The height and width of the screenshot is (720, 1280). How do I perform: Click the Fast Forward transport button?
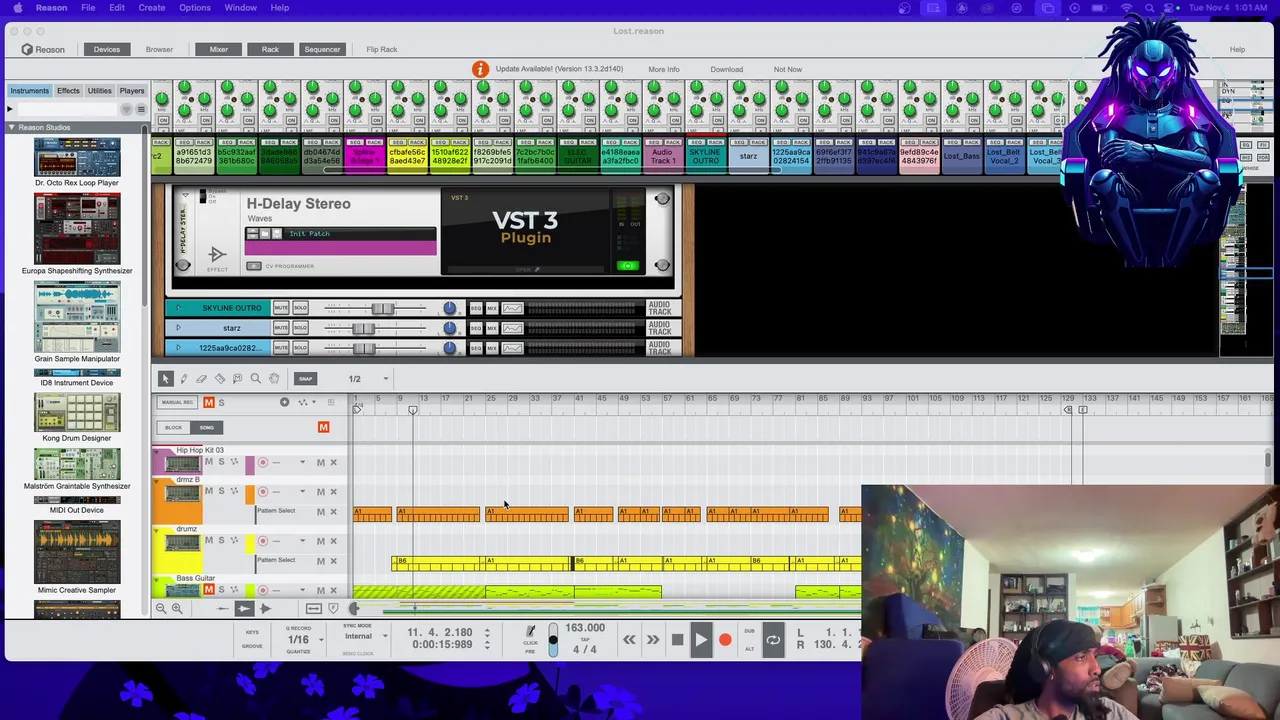pyautogui.click(x=652, y=640)
